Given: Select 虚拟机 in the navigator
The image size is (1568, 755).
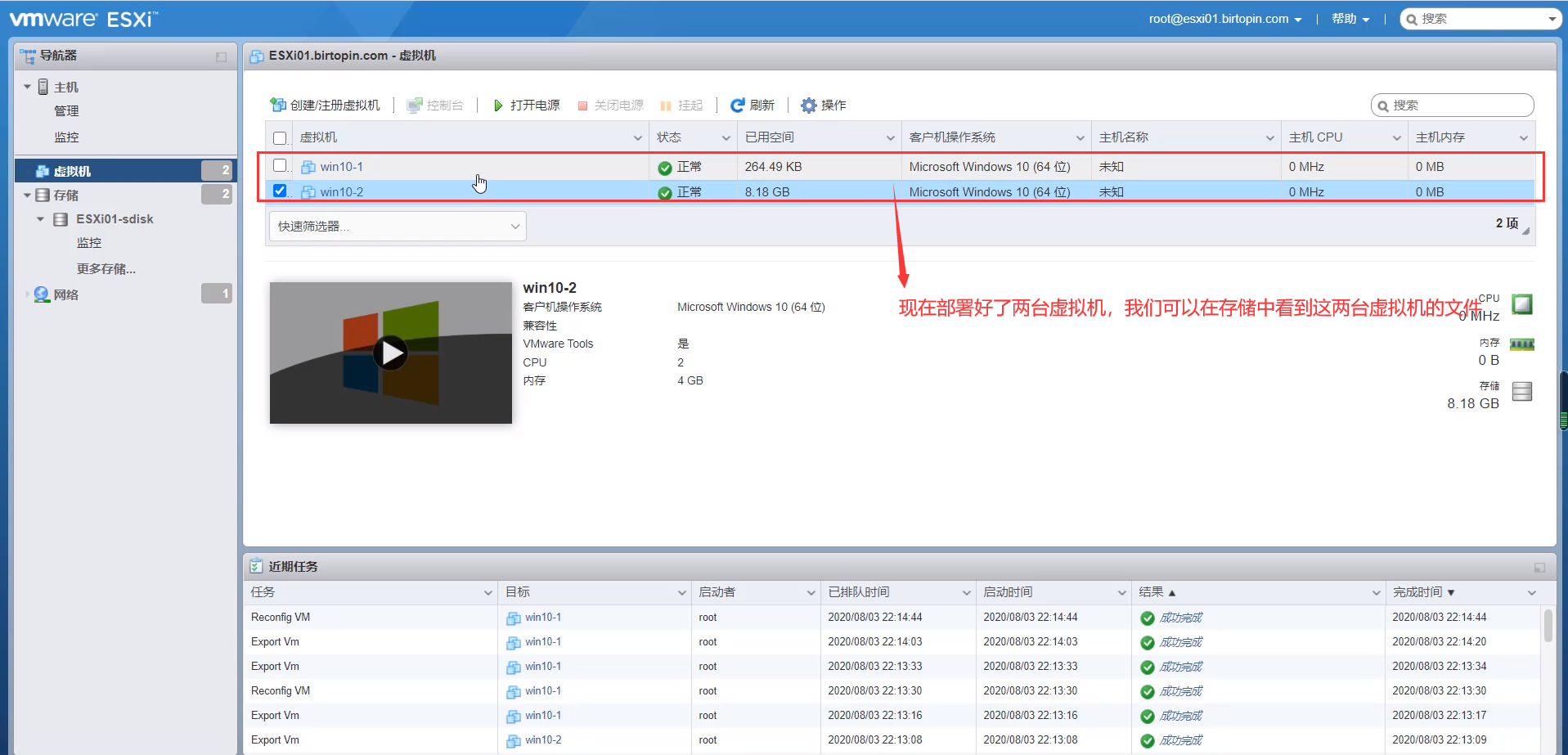Looking at the screenshot, I should click(126, 171).
